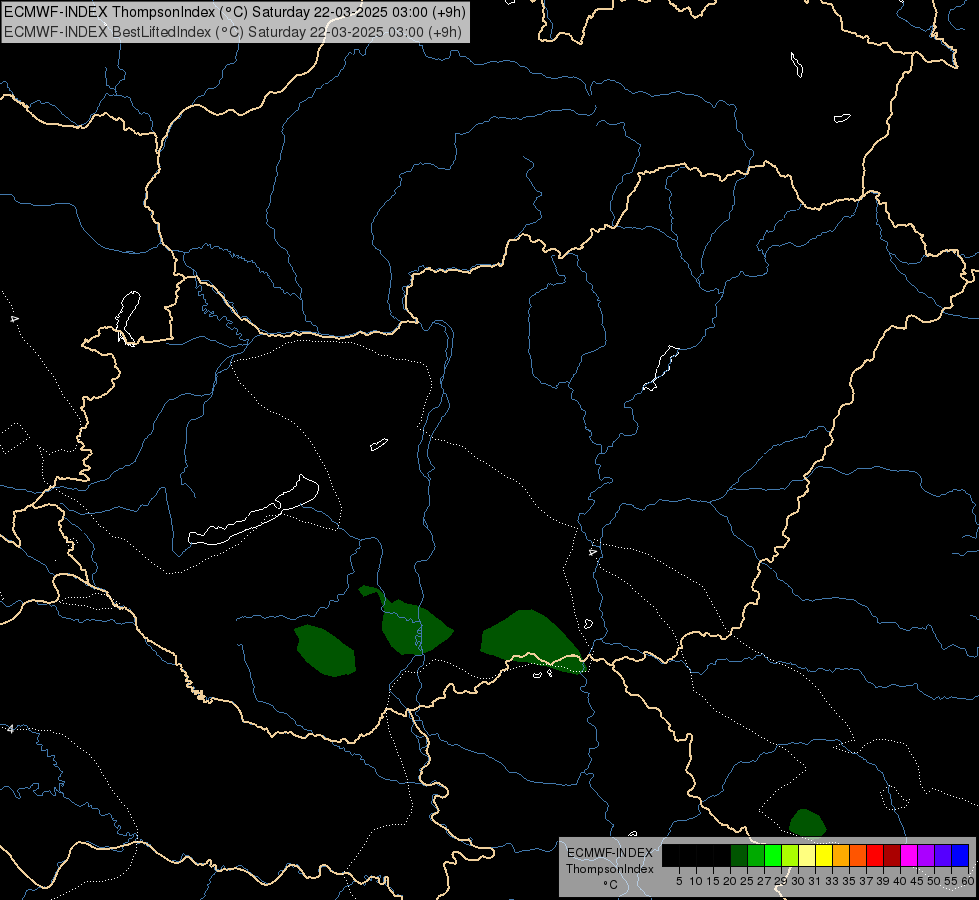Click the large elongated Lake Balaton outline
This screenshot has width=979, height=900.
[253, 512]
